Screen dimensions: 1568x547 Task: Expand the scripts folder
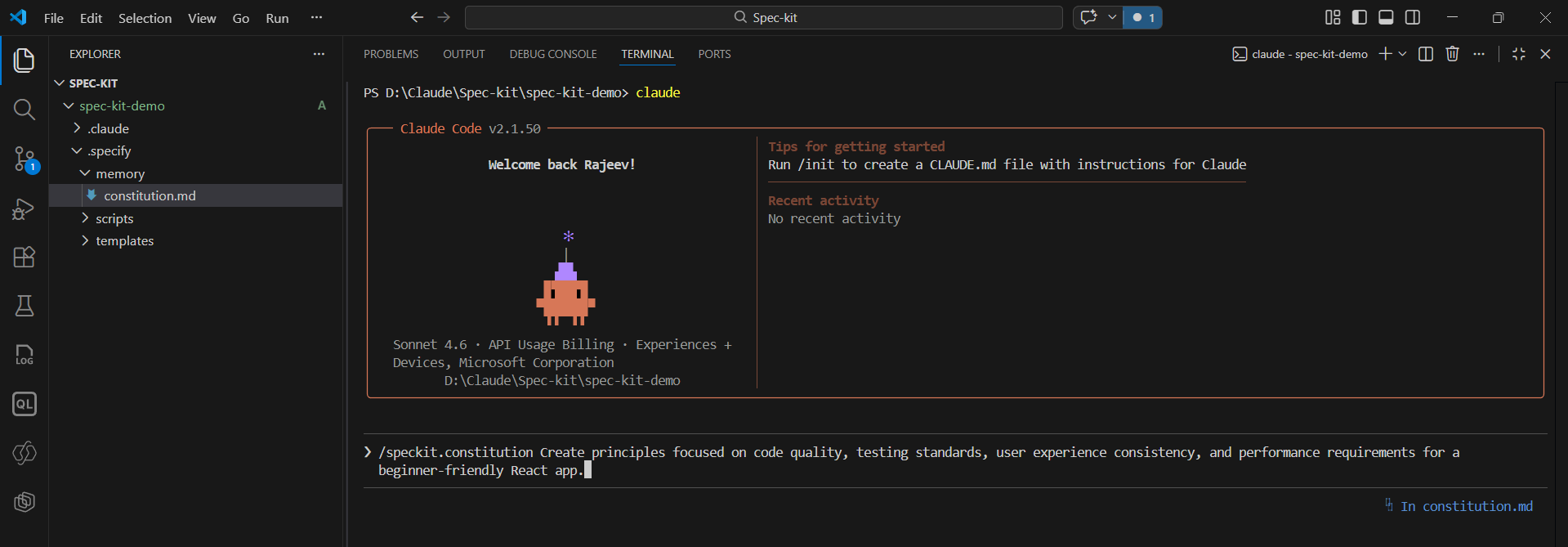click(x=114, y=218)
